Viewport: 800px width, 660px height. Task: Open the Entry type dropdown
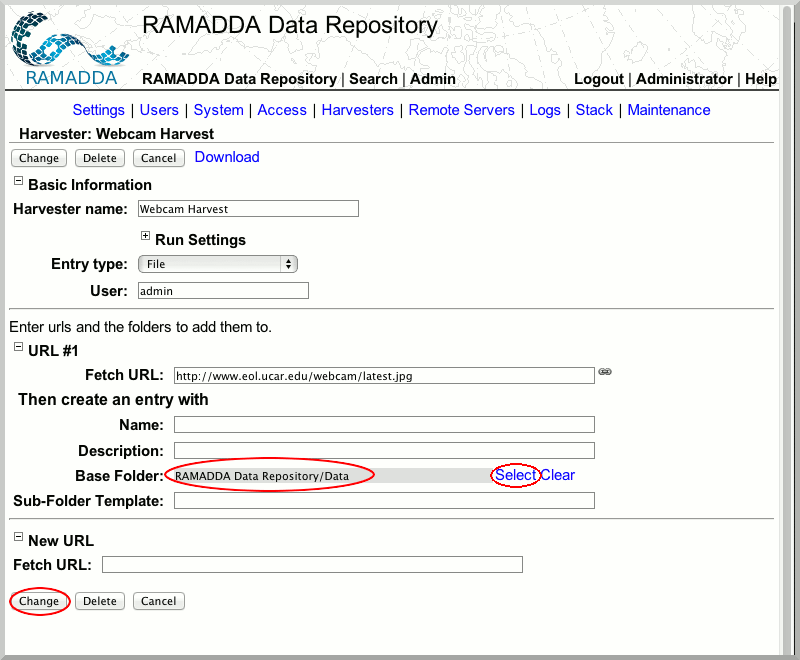[217, 264]
